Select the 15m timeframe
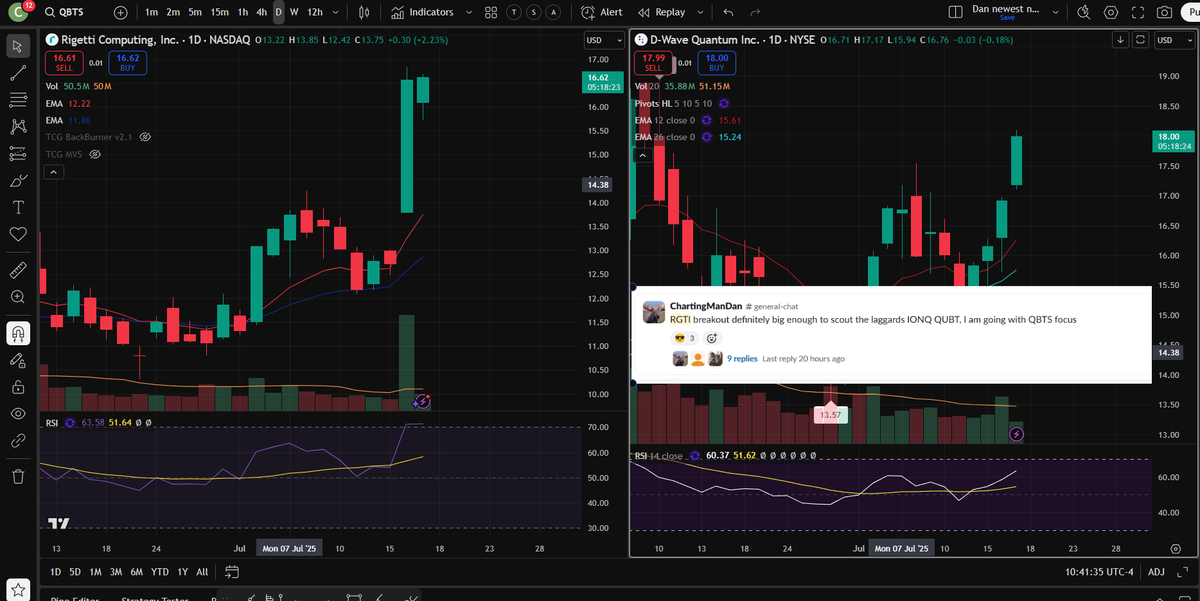 click(220, 13)
